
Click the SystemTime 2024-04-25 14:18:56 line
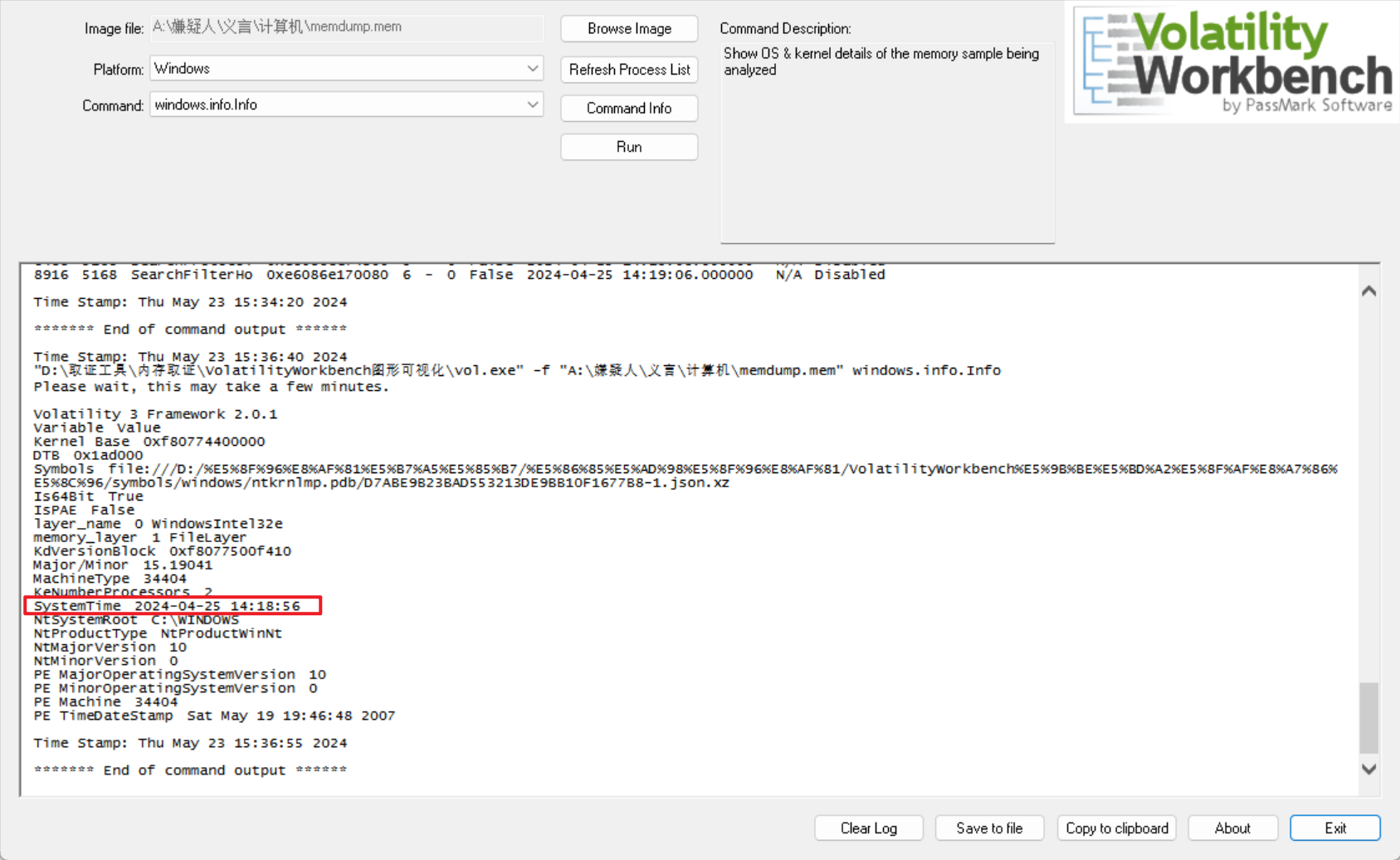pos(167,606)
